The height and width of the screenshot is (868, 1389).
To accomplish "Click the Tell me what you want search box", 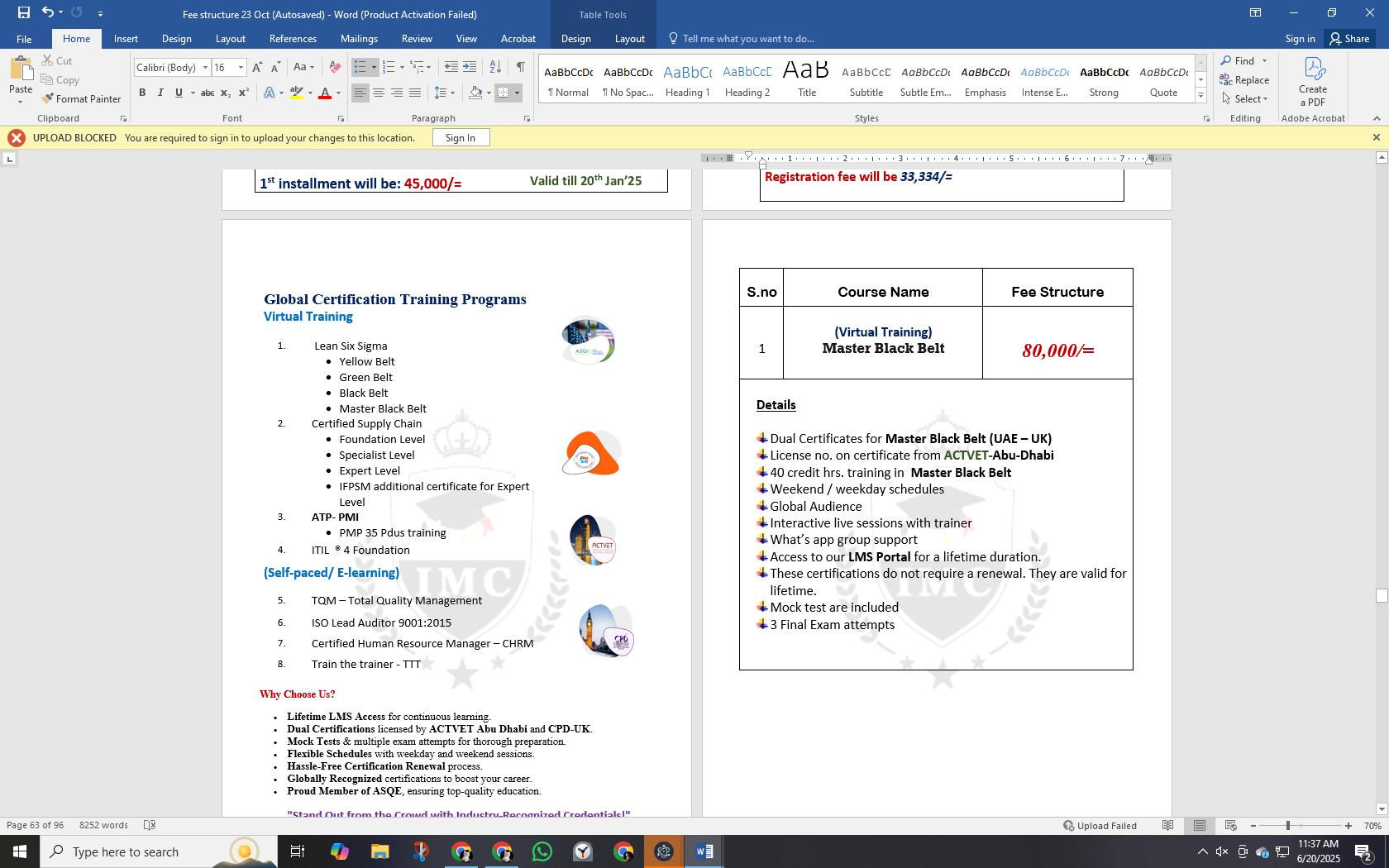I will 741,39.
